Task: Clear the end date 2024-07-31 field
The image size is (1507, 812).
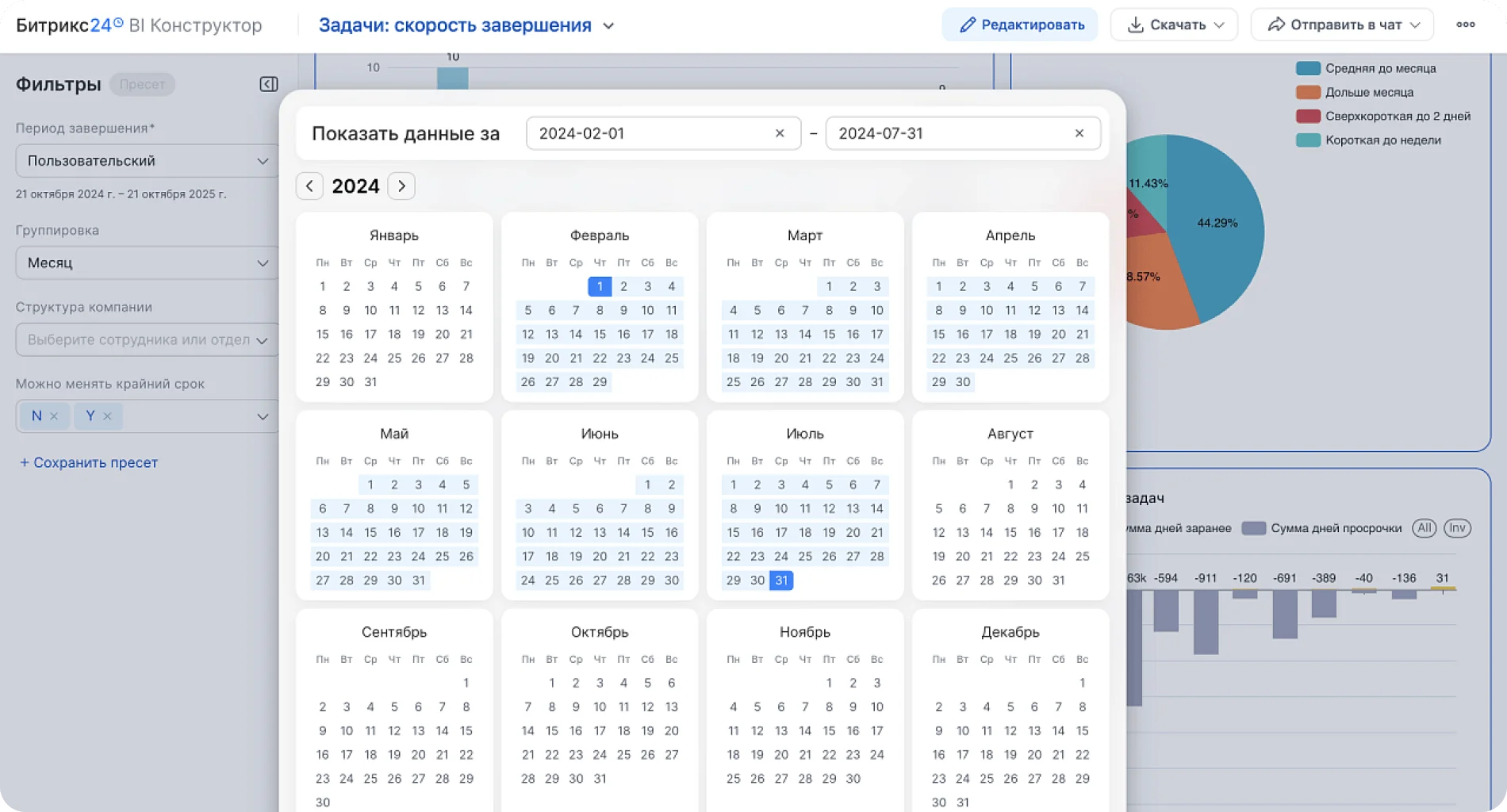Action: coord(1079,133)
